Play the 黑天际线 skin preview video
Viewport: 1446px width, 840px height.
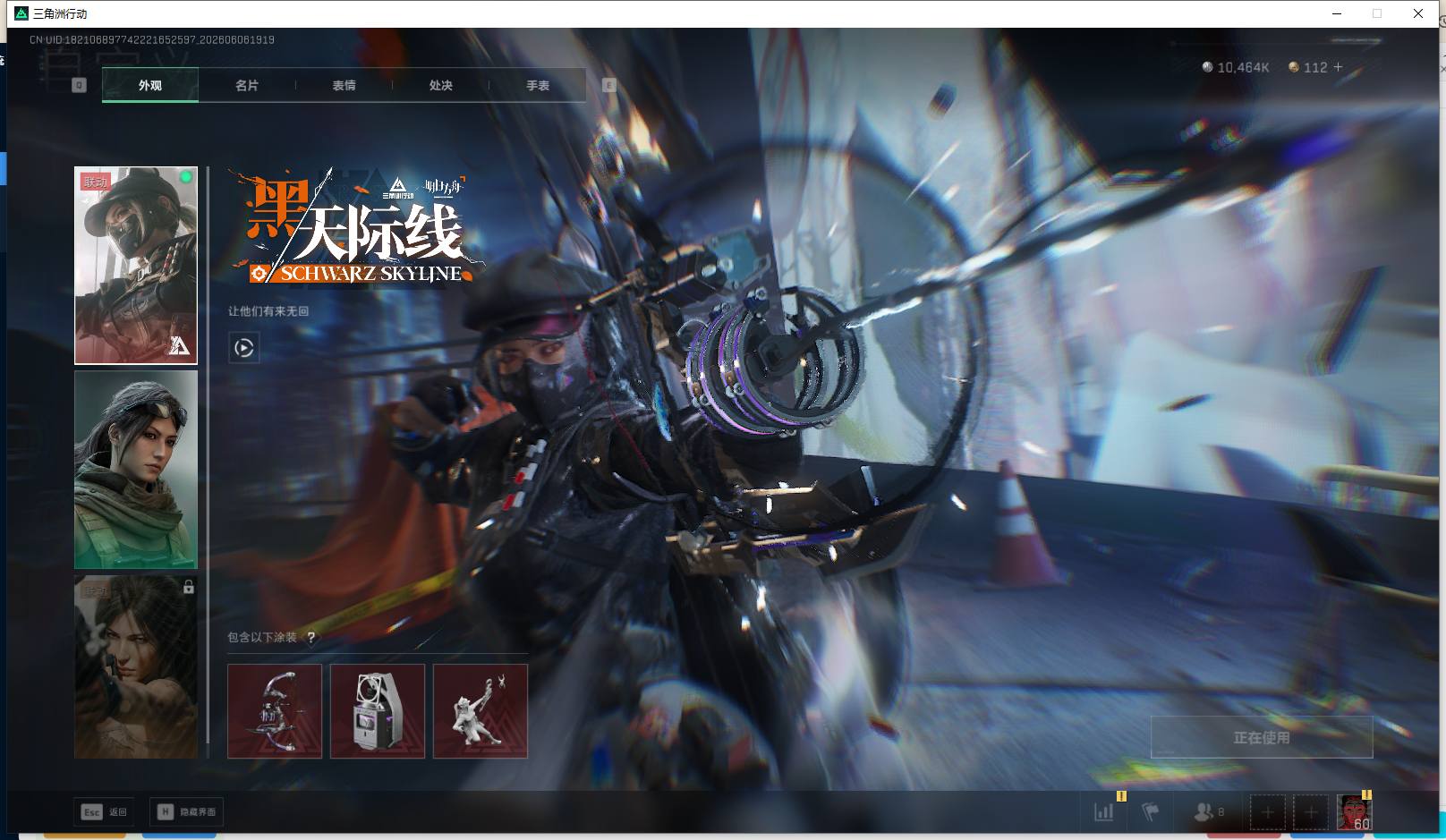coord(243,347)
